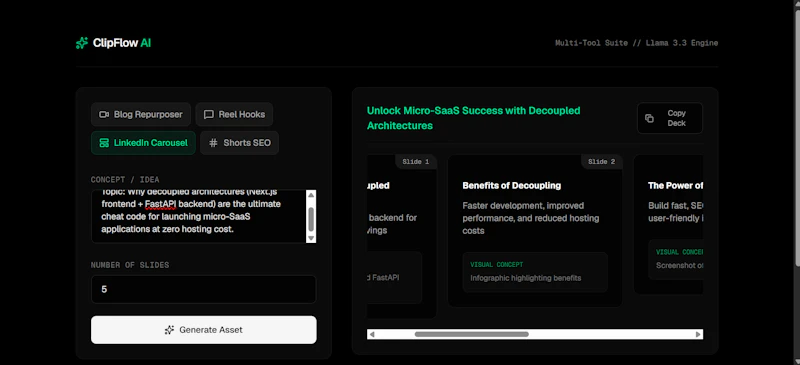Click the Number of Slides input field
The width and height of the screenshot is (800, 365).
204,289
